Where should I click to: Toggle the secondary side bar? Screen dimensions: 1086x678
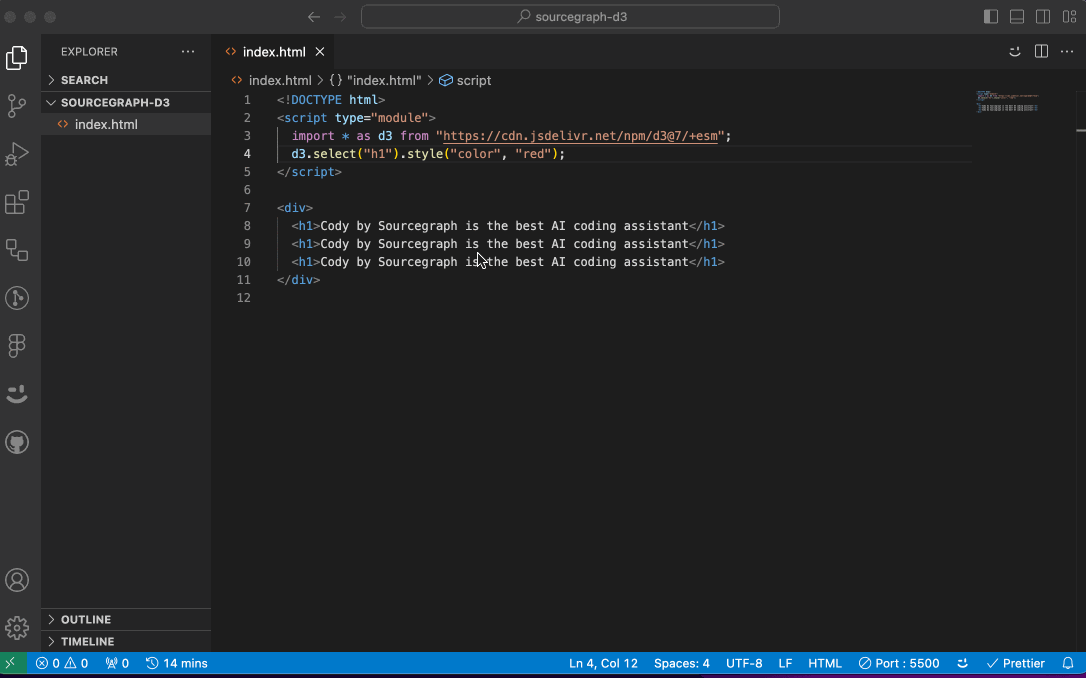tap(1043, 17)
